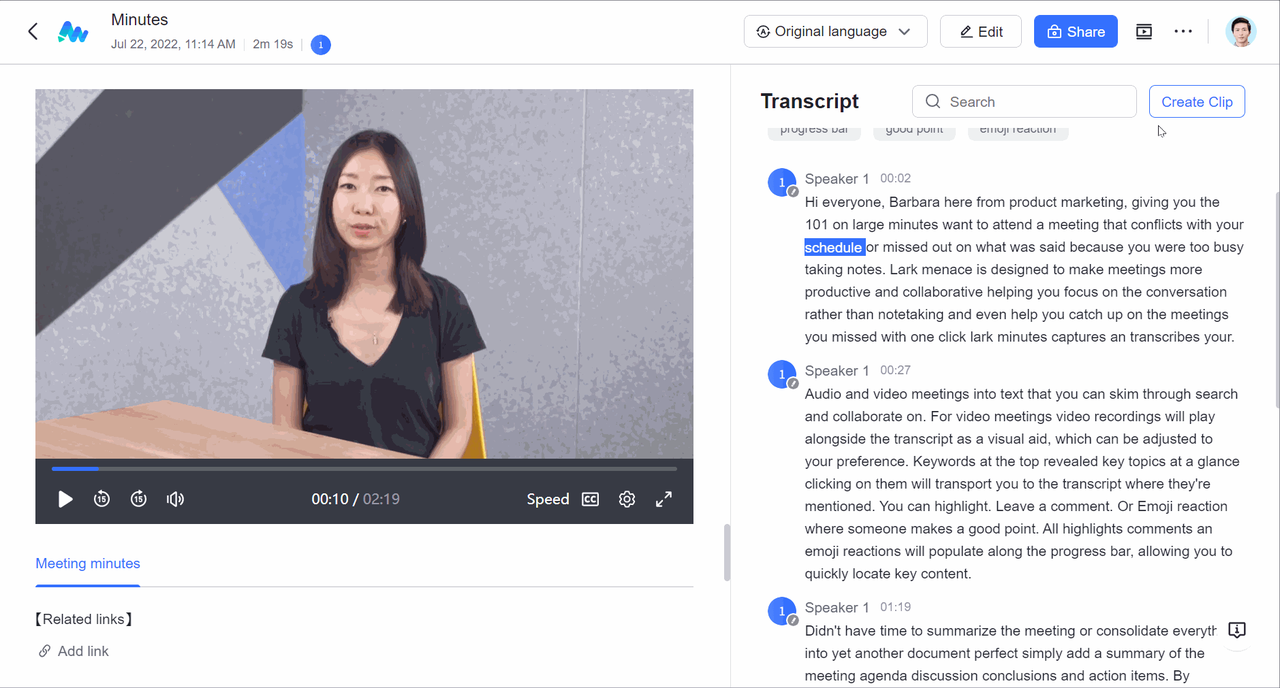Image resolution: width=1280 pixels, height=688 pixels.
Task: Click the forward 15 seconds icon
Action: tap(138, 499)
